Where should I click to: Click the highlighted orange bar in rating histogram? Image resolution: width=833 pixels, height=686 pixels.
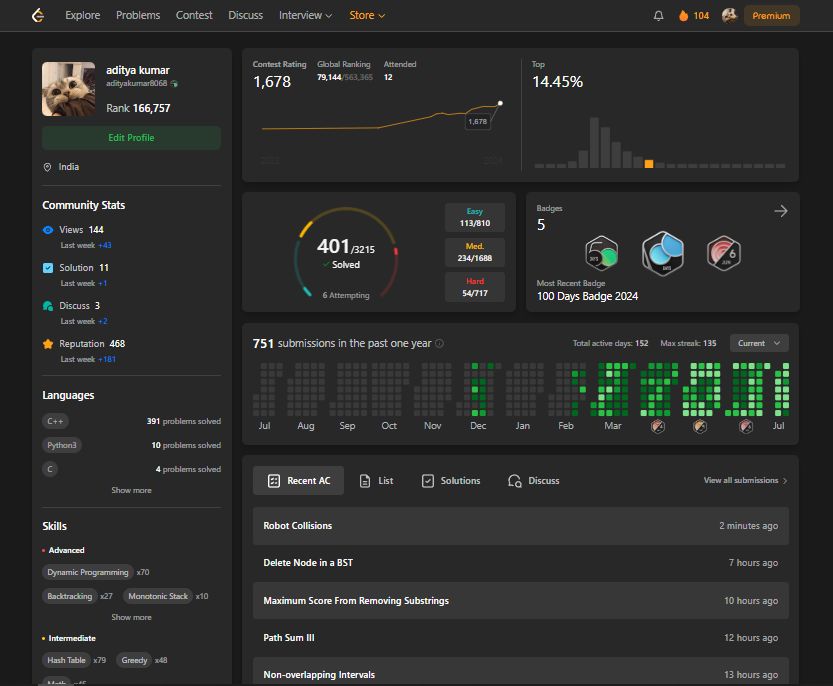pyautogui.click(x=649, y=163)
